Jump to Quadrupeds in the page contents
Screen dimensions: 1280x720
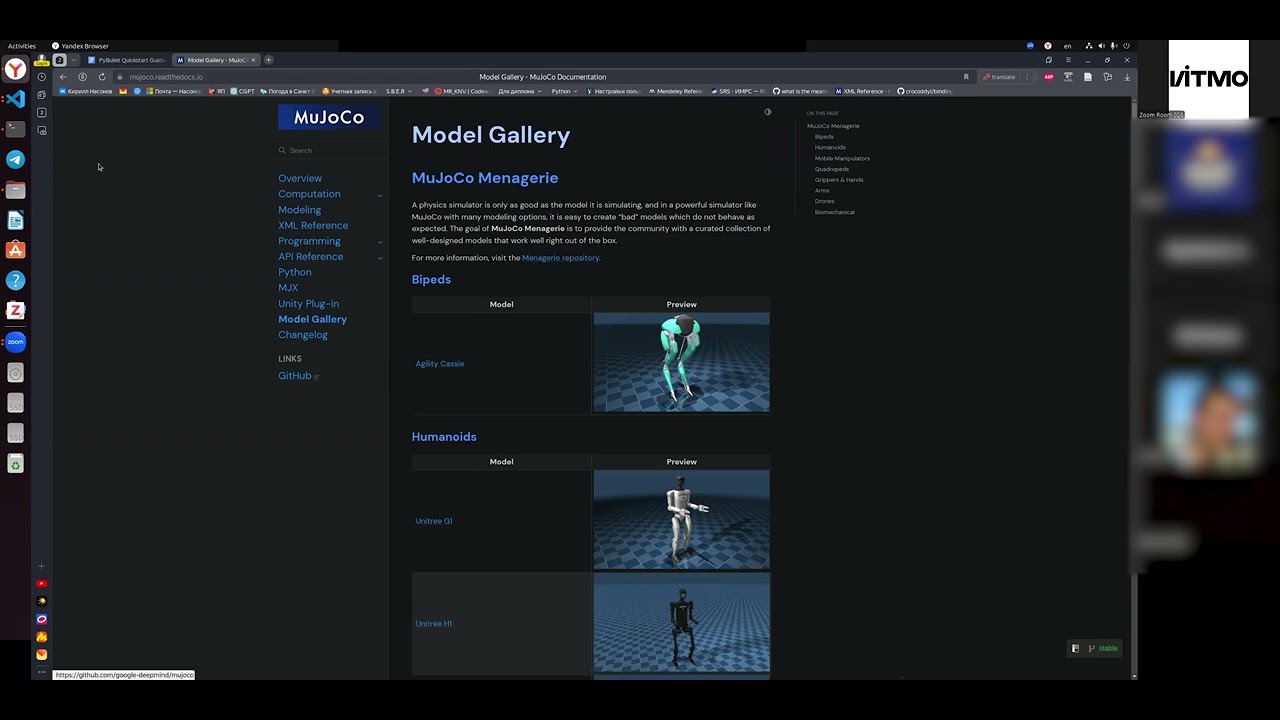[x=832, y=169]
